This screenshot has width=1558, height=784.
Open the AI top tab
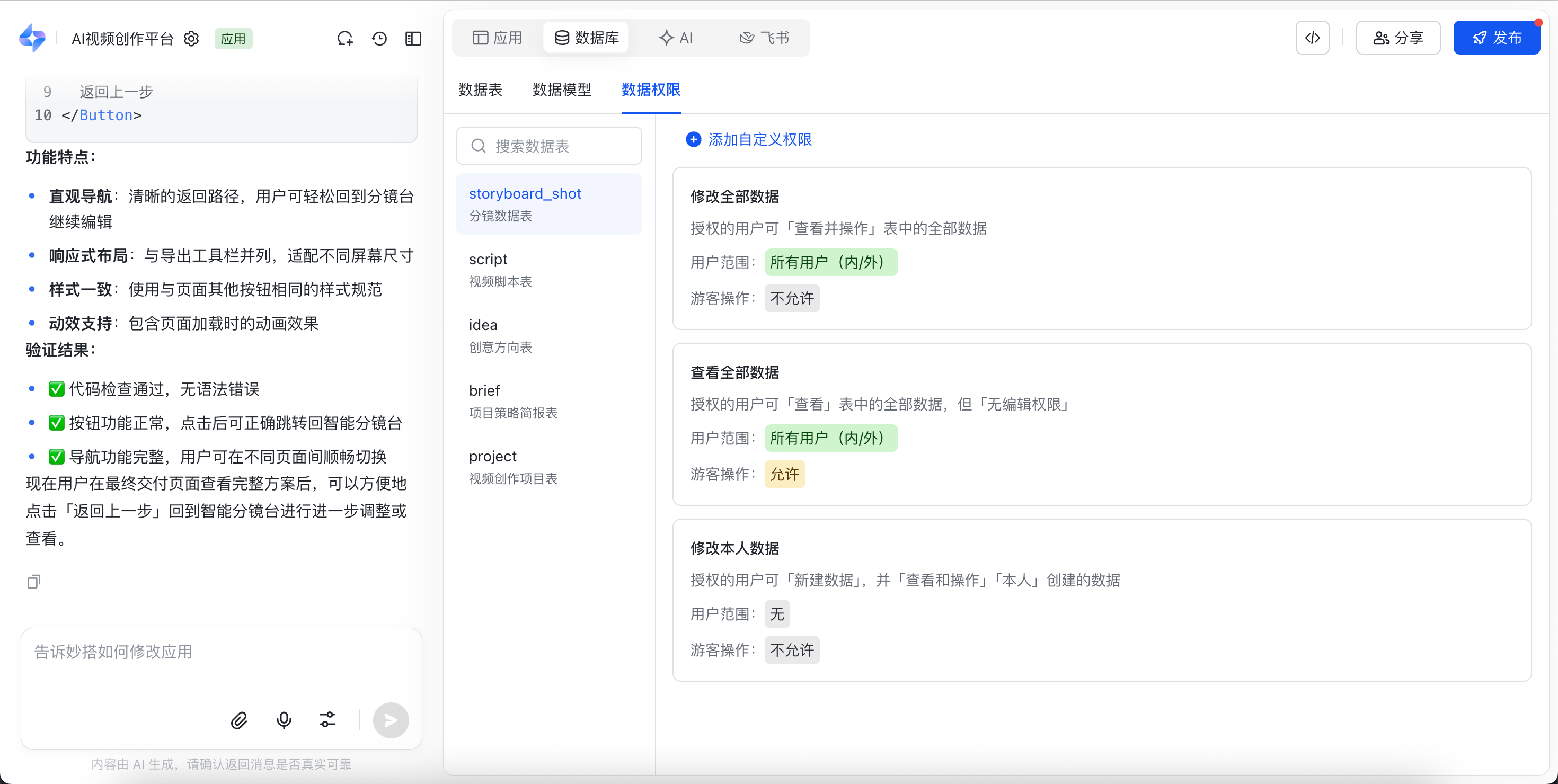[x=676, y=38]
